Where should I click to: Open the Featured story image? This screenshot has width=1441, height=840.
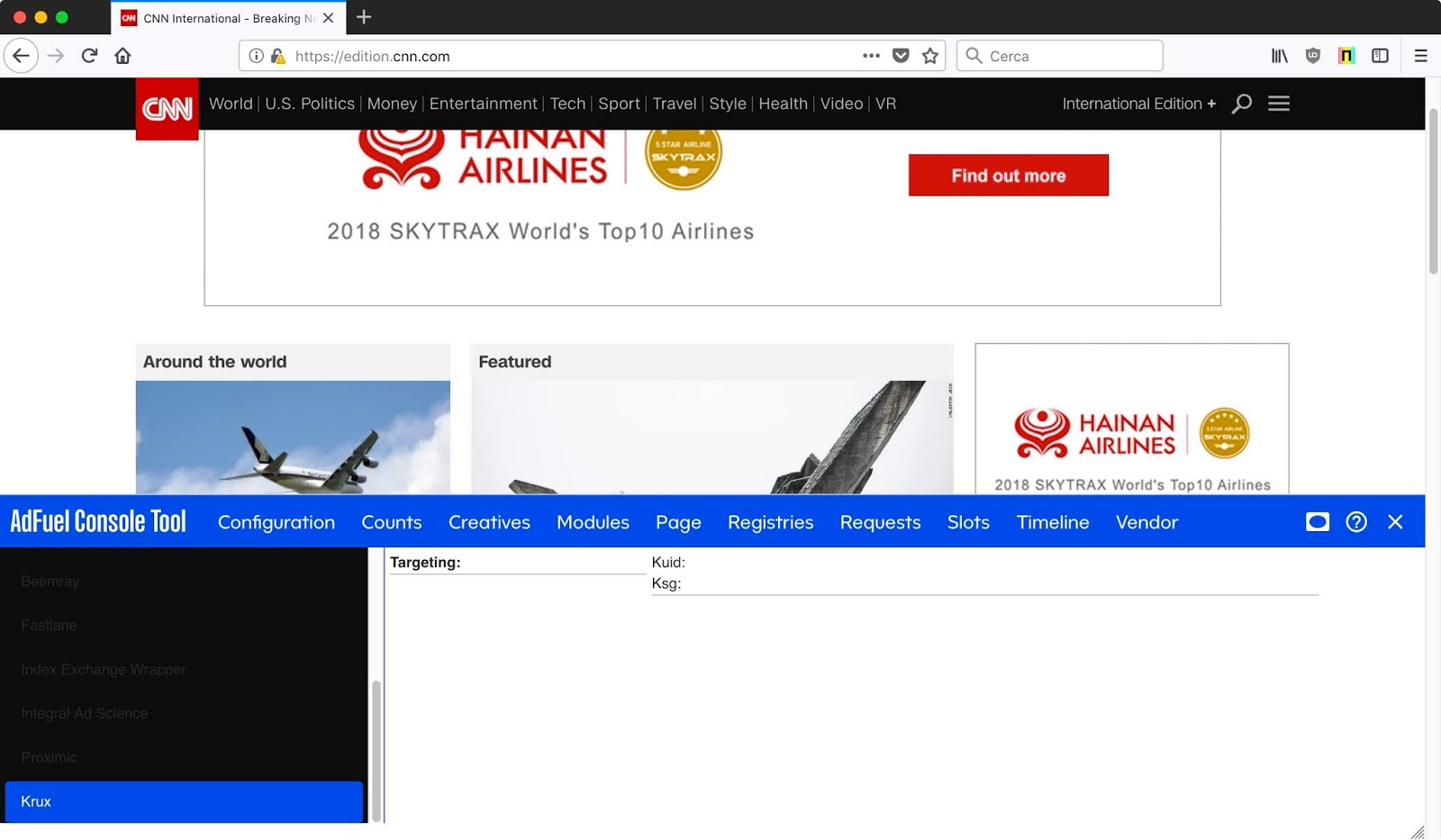[711, 437]
